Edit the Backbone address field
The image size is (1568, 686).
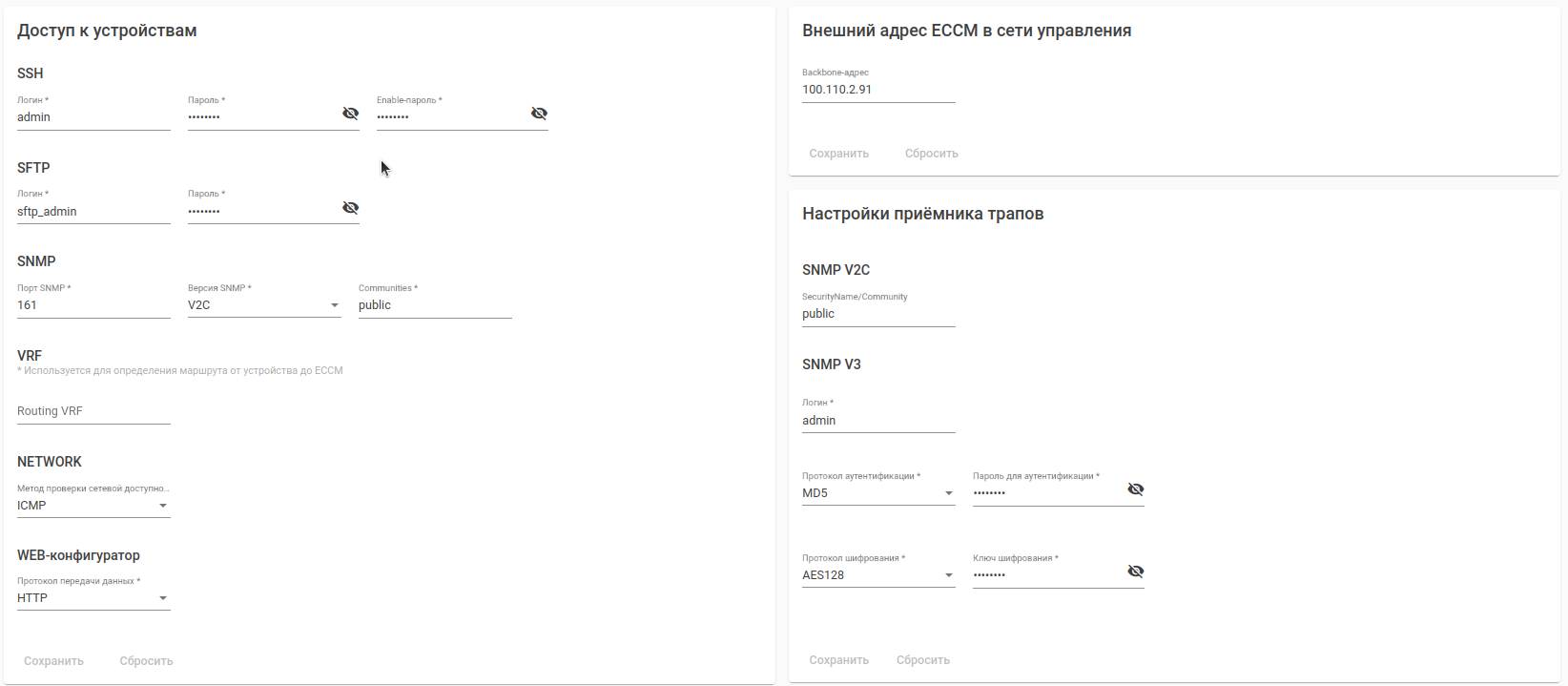(x=877, y=90)
